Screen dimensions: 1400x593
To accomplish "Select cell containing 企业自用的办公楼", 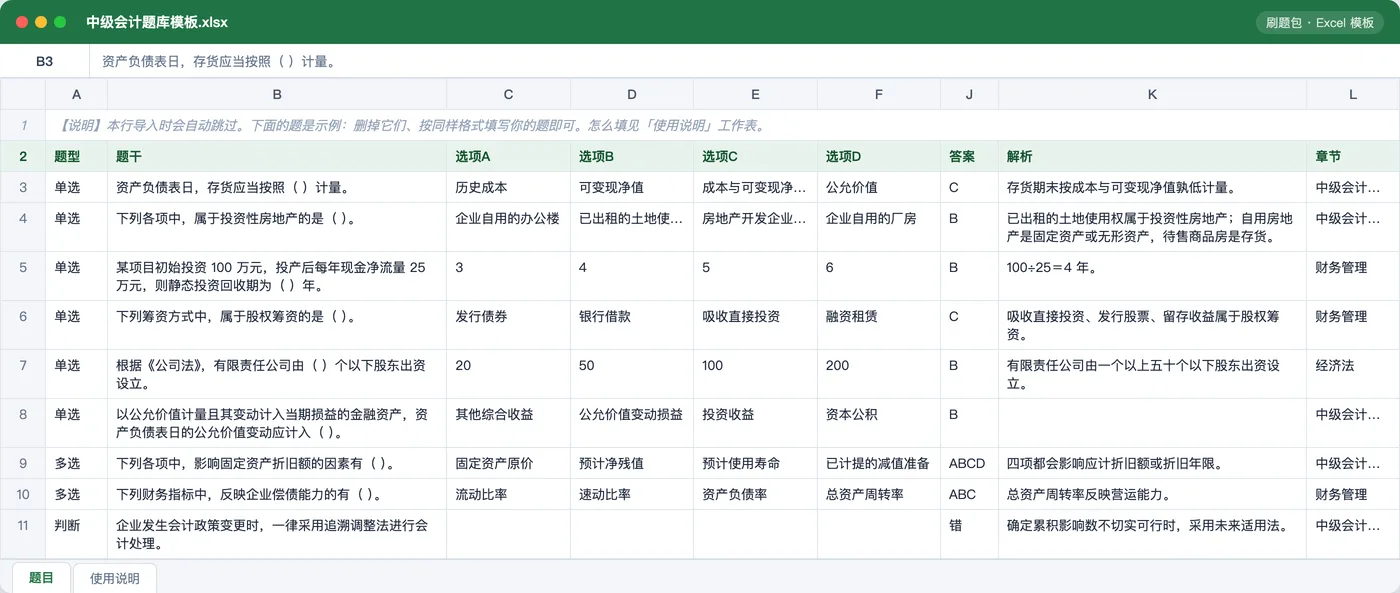I will [x=509, y=227].
